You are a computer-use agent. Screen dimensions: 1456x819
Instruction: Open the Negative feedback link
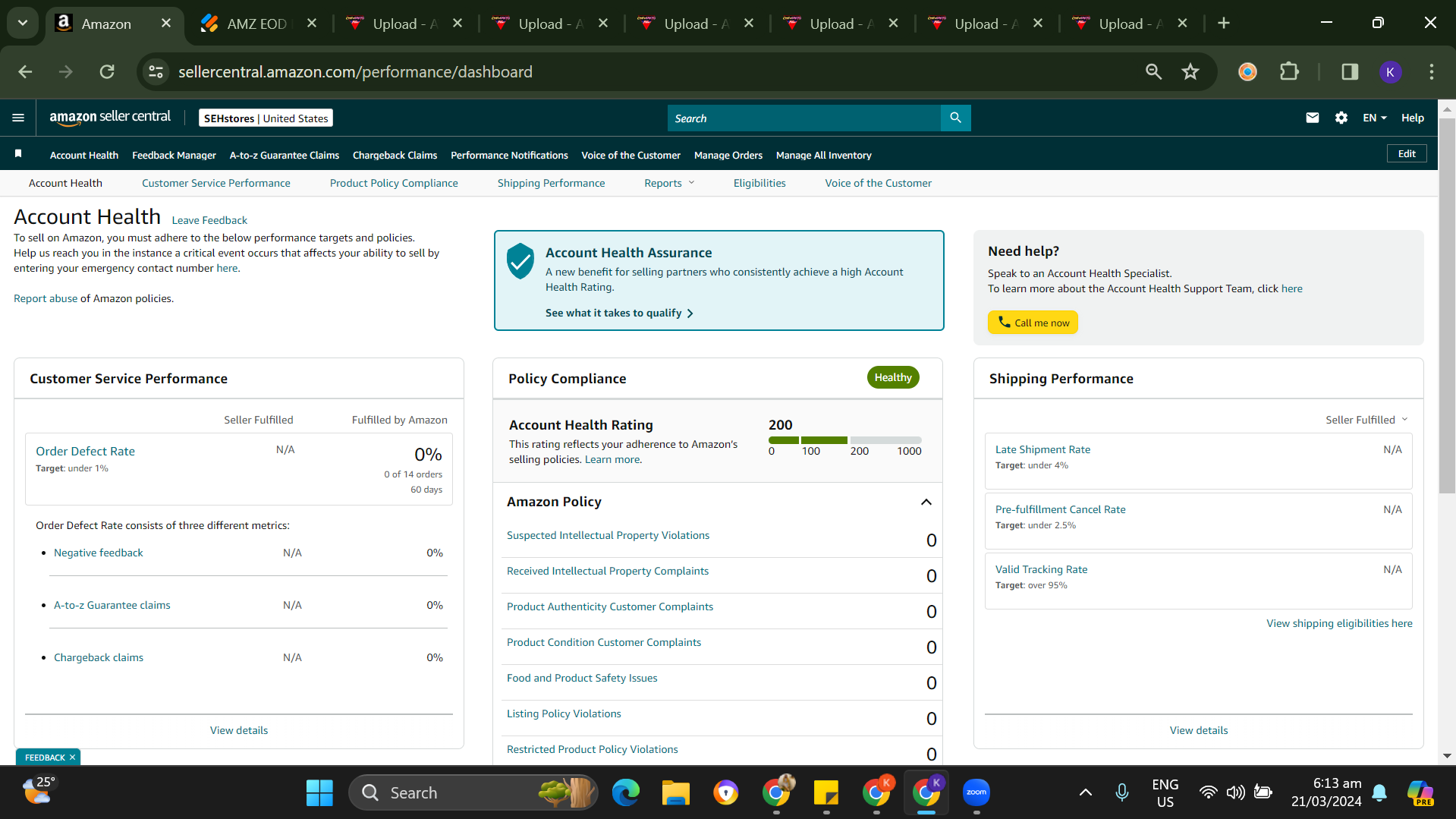[99, 553]
